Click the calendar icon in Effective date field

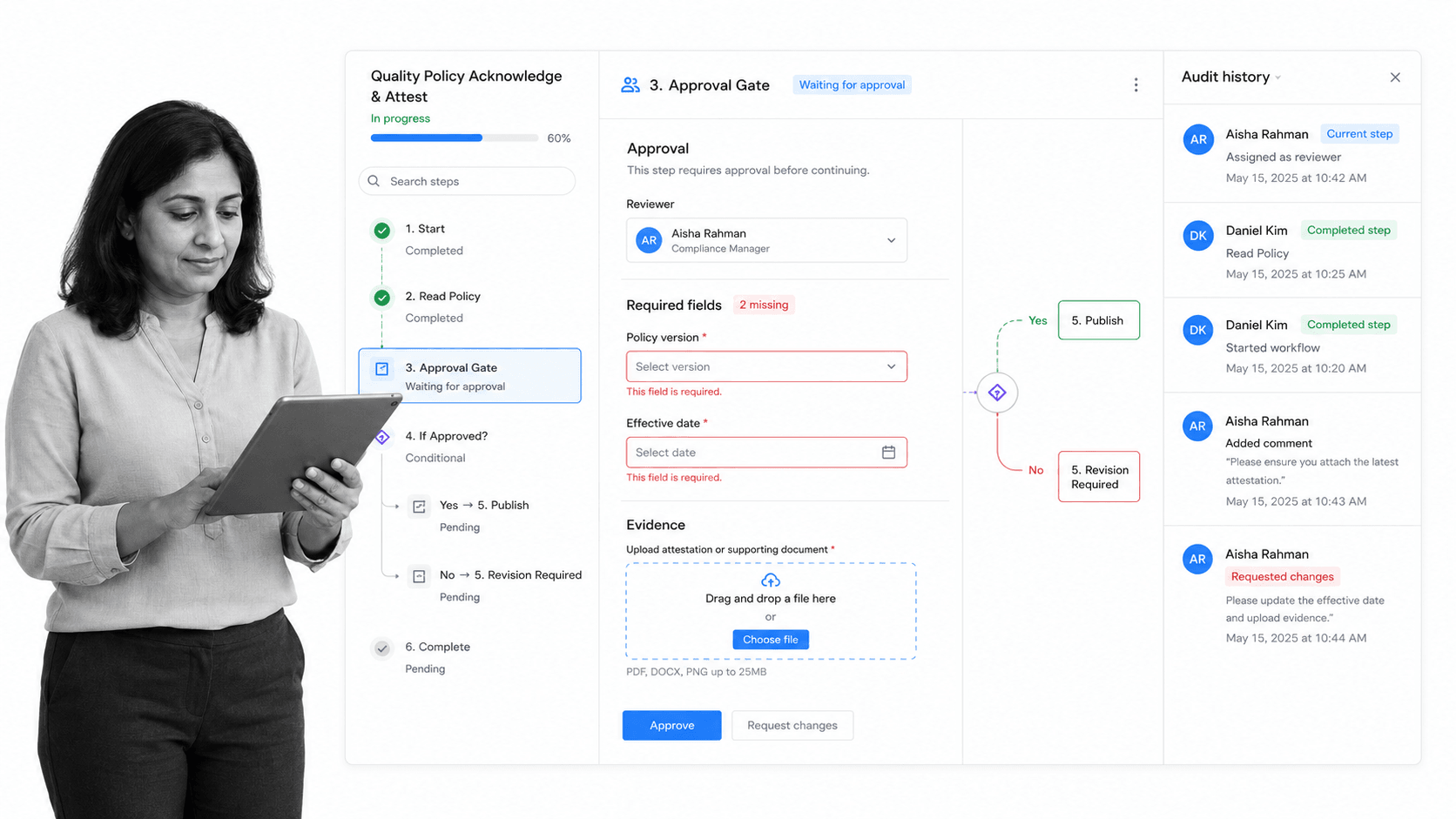click(x=888, y=453)
